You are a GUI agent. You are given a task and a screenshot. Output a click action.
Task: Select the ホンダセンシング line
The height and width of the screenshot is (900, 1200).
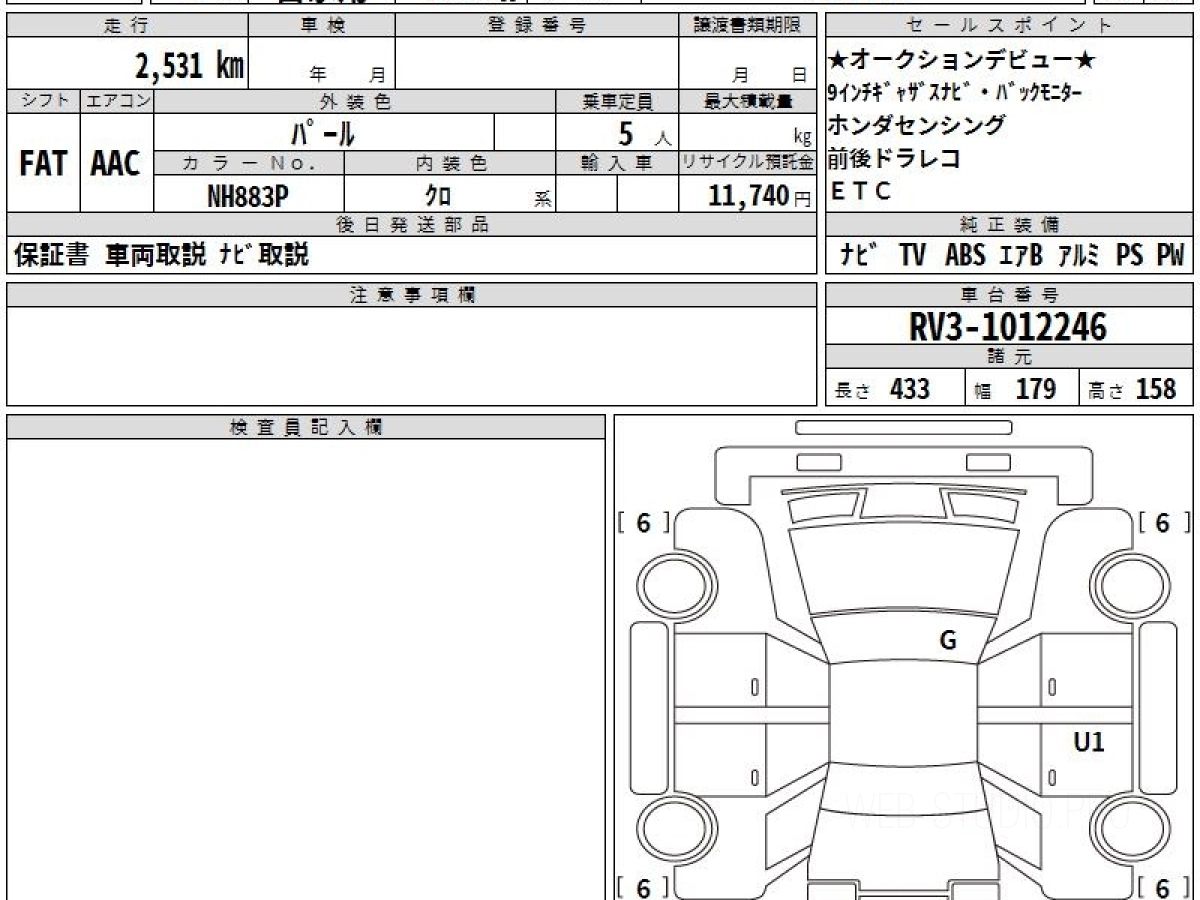pos(918,125)
